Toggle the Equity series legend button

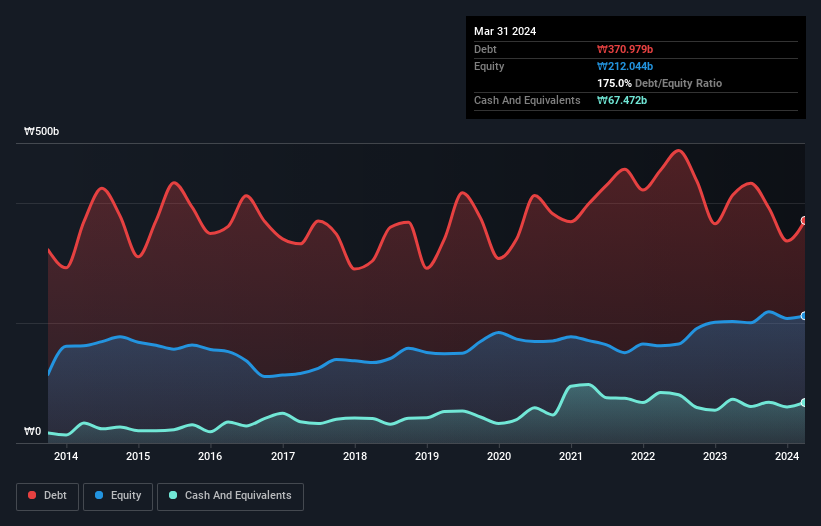tap(118, 496)
